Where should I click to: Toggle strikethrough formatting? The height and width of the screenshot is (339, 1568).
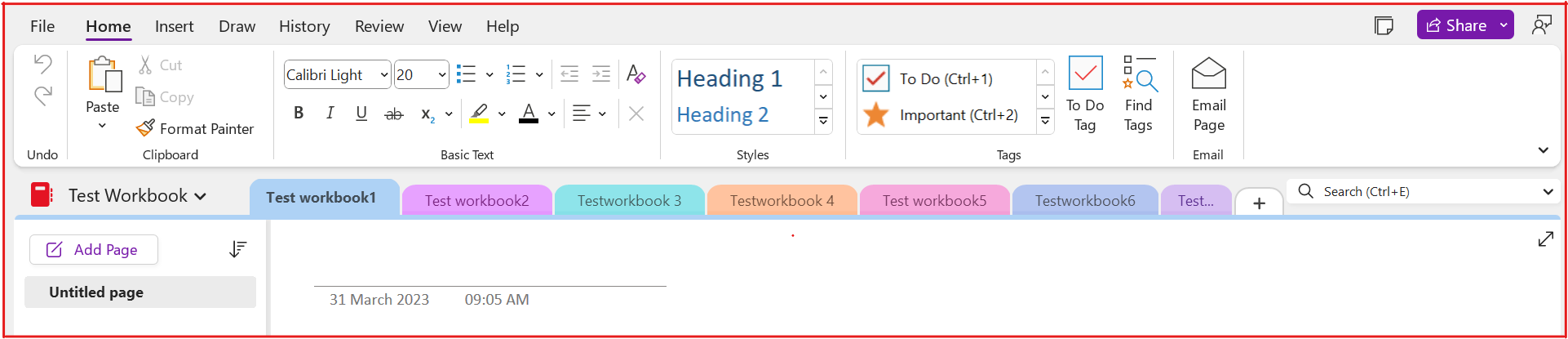[394, 114]
